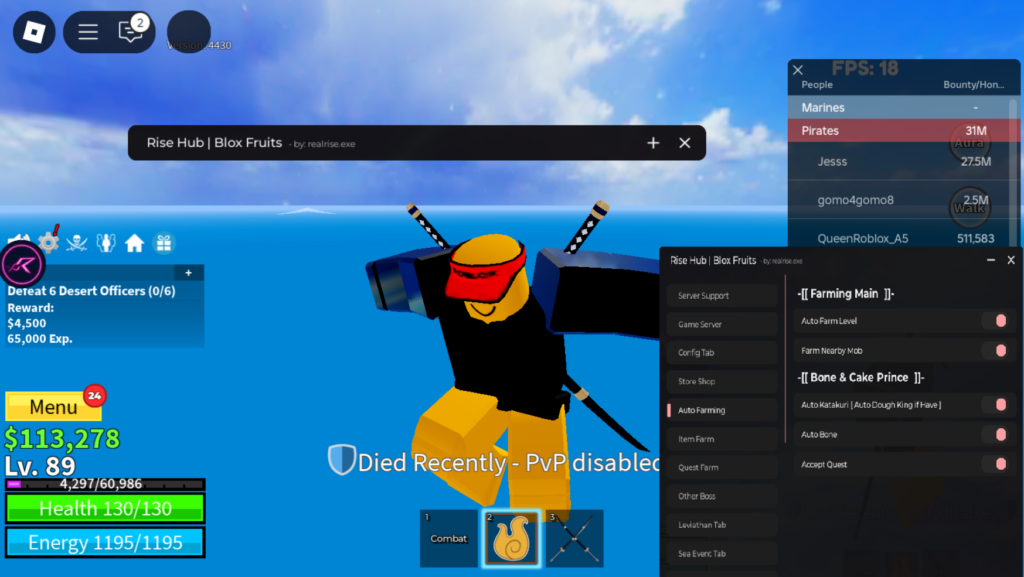Tap the Walk circular button
Screen dimensions: 1024x577
[969, 208]
